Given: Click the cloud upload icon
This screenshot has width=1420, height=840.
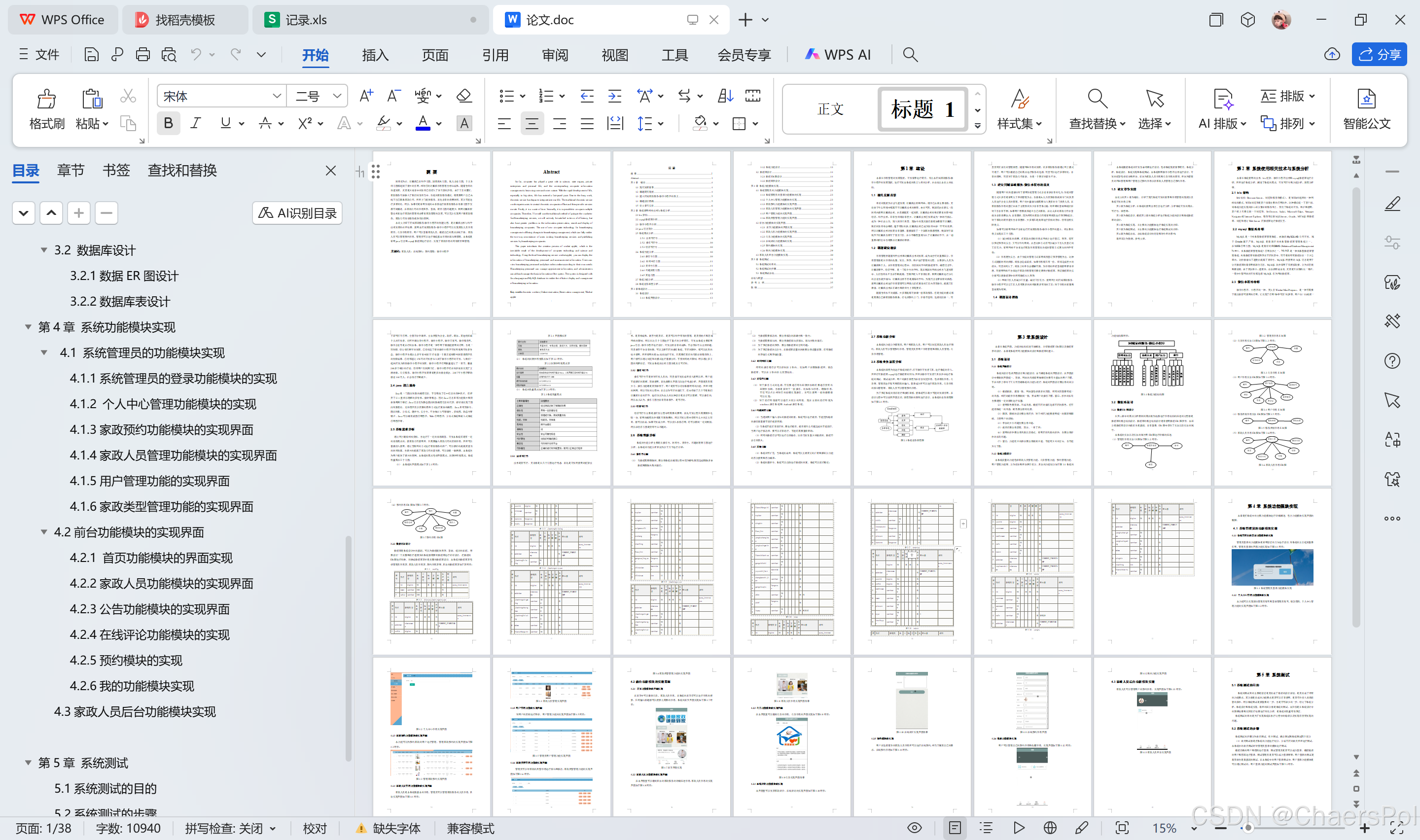Looking at the screenshot, I should coord(1332,54).
